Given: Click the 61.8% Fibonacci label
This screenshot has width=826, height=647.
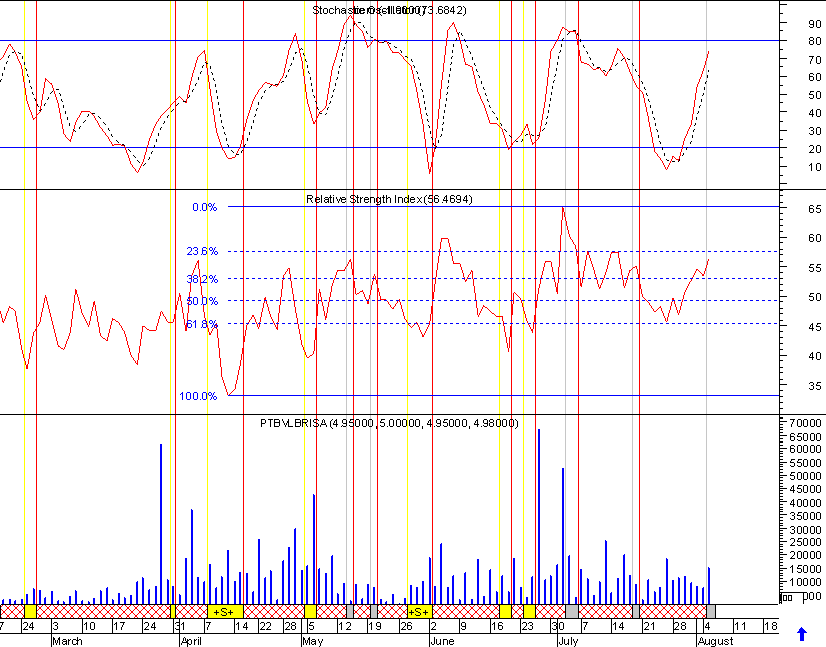Looking at the screenshot, I should pos(202,324).
